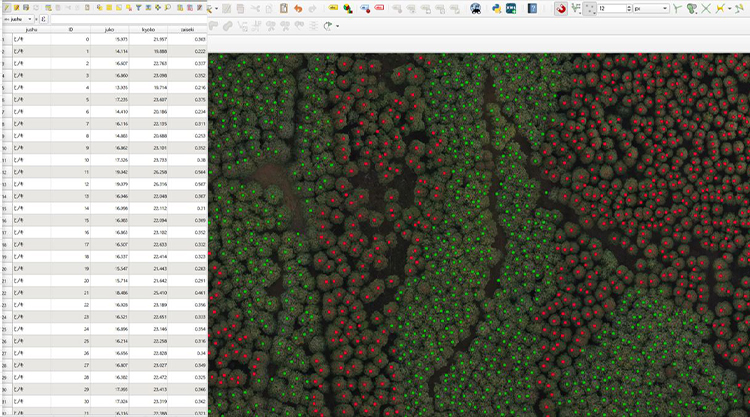The image size is (750, 417).
Task: Add new field to table
Action: [x=180, y=8]
